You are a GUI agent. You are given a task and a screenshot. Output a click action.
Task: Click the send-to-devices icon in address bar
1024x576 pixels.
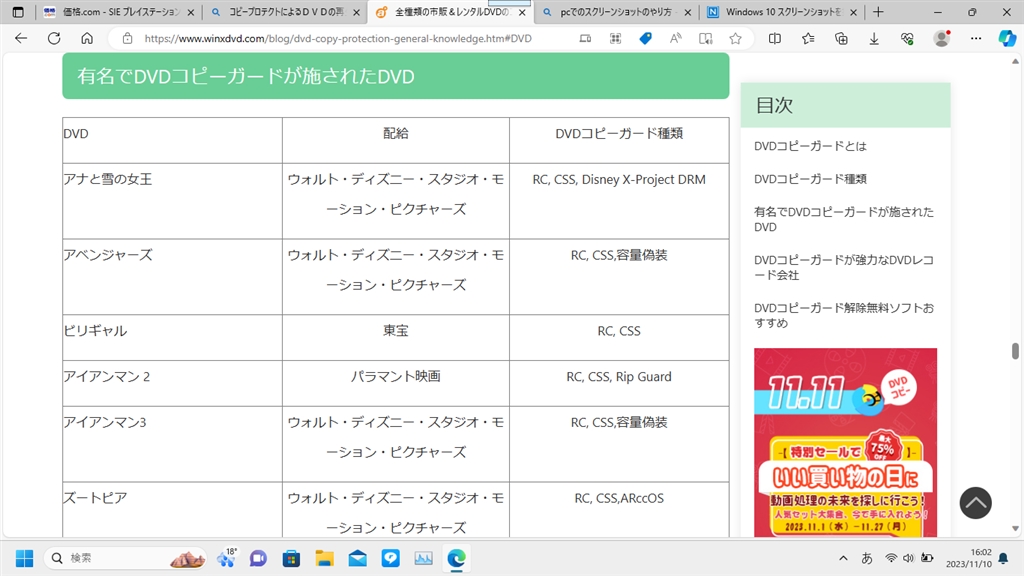pos(585,39)
